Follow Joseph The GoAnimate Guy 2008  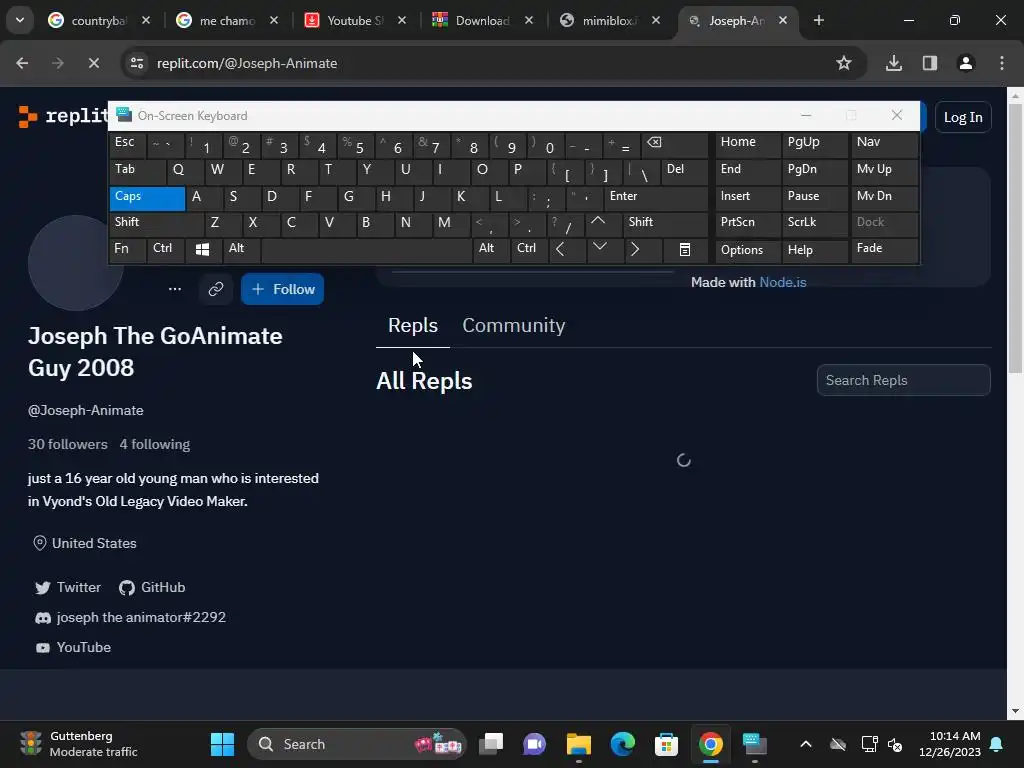point(282,289)
